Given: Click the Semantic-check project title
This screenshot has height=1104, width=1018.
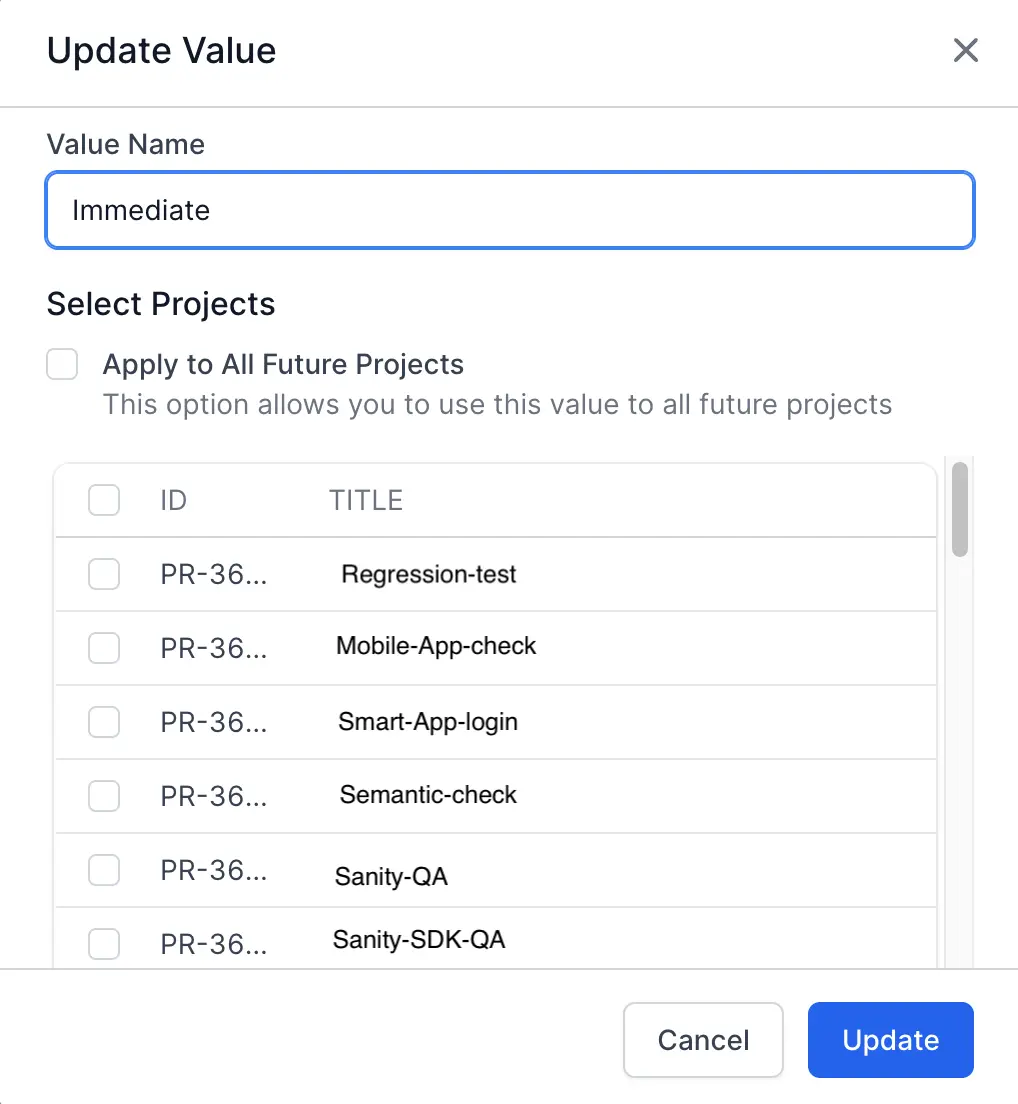Looking at the screenshot, I should click(428, 795).
